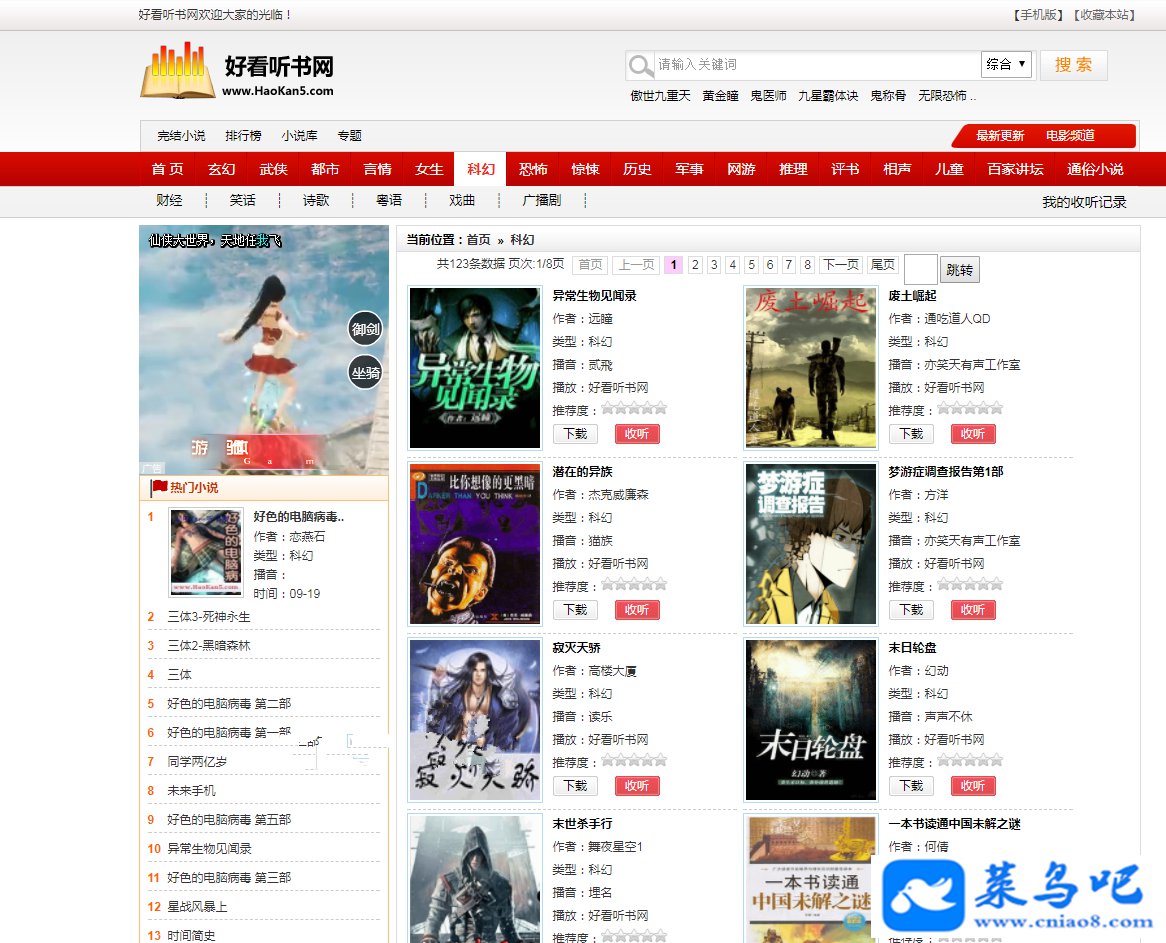Click the 电影频道 red button
Viewport: 1166px width, 943px height.
(x=1070, y=135)
